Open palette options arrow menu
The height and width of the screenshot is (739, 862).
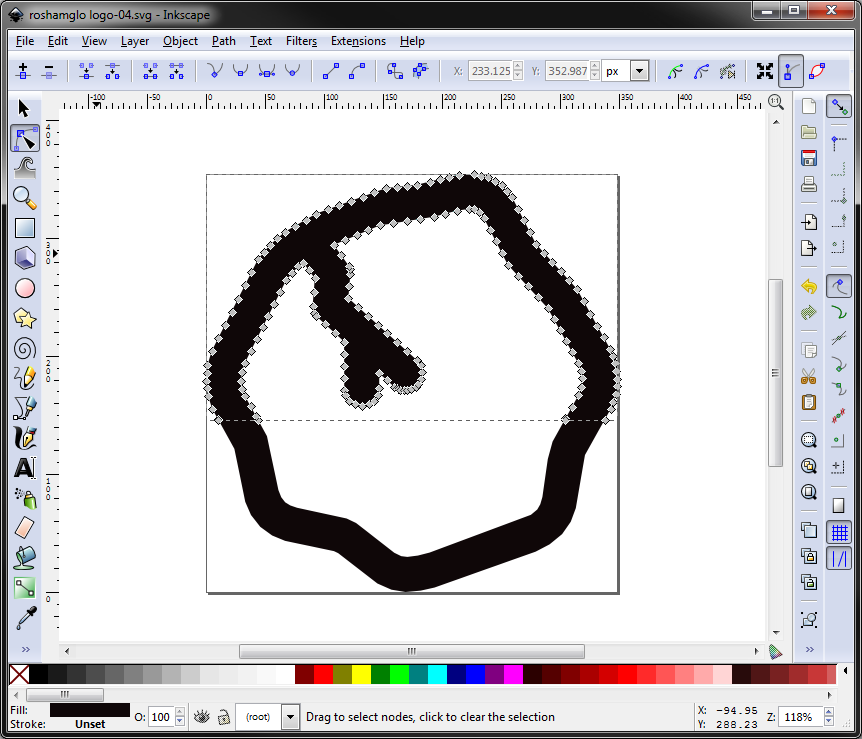click(846, 671)
